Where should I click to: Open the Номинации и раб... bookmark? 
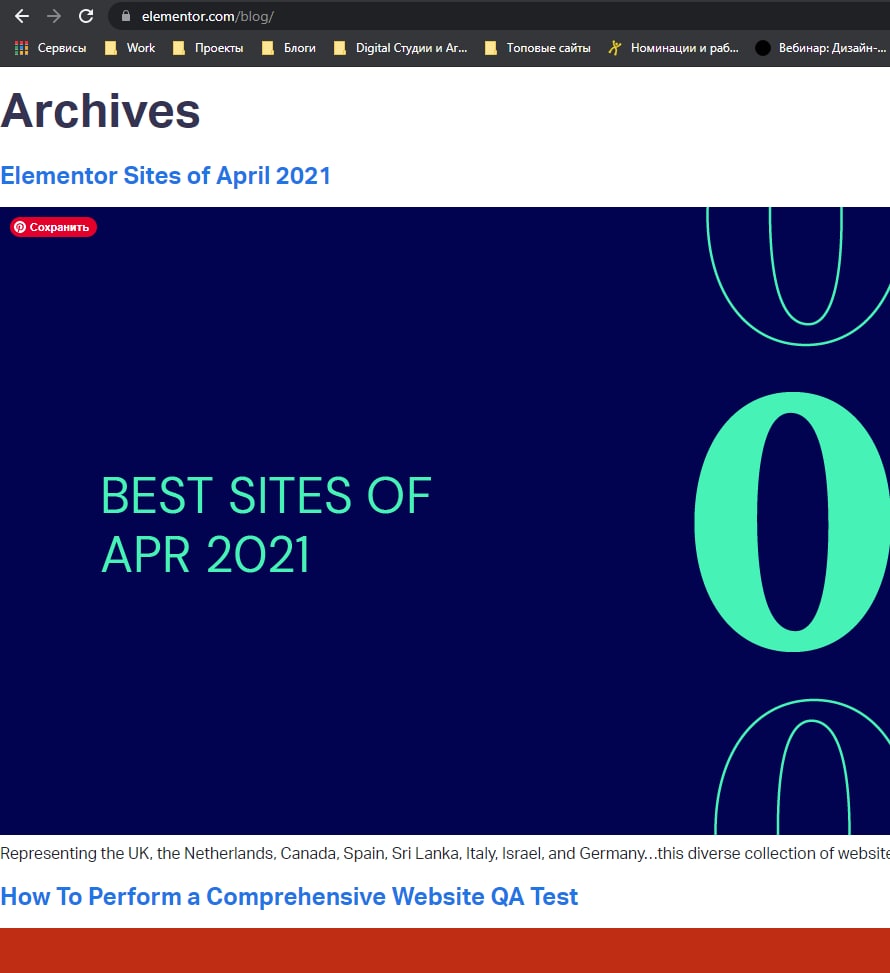coord(673,48)
